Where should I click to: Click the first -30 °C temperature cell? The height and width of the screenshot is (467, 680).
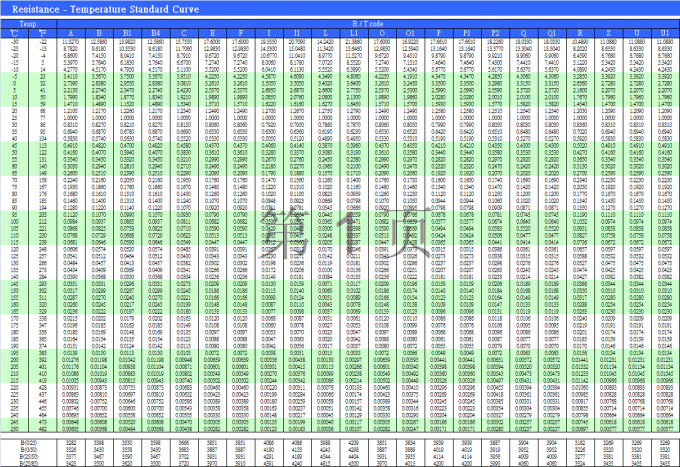click(x=14, y=39)
